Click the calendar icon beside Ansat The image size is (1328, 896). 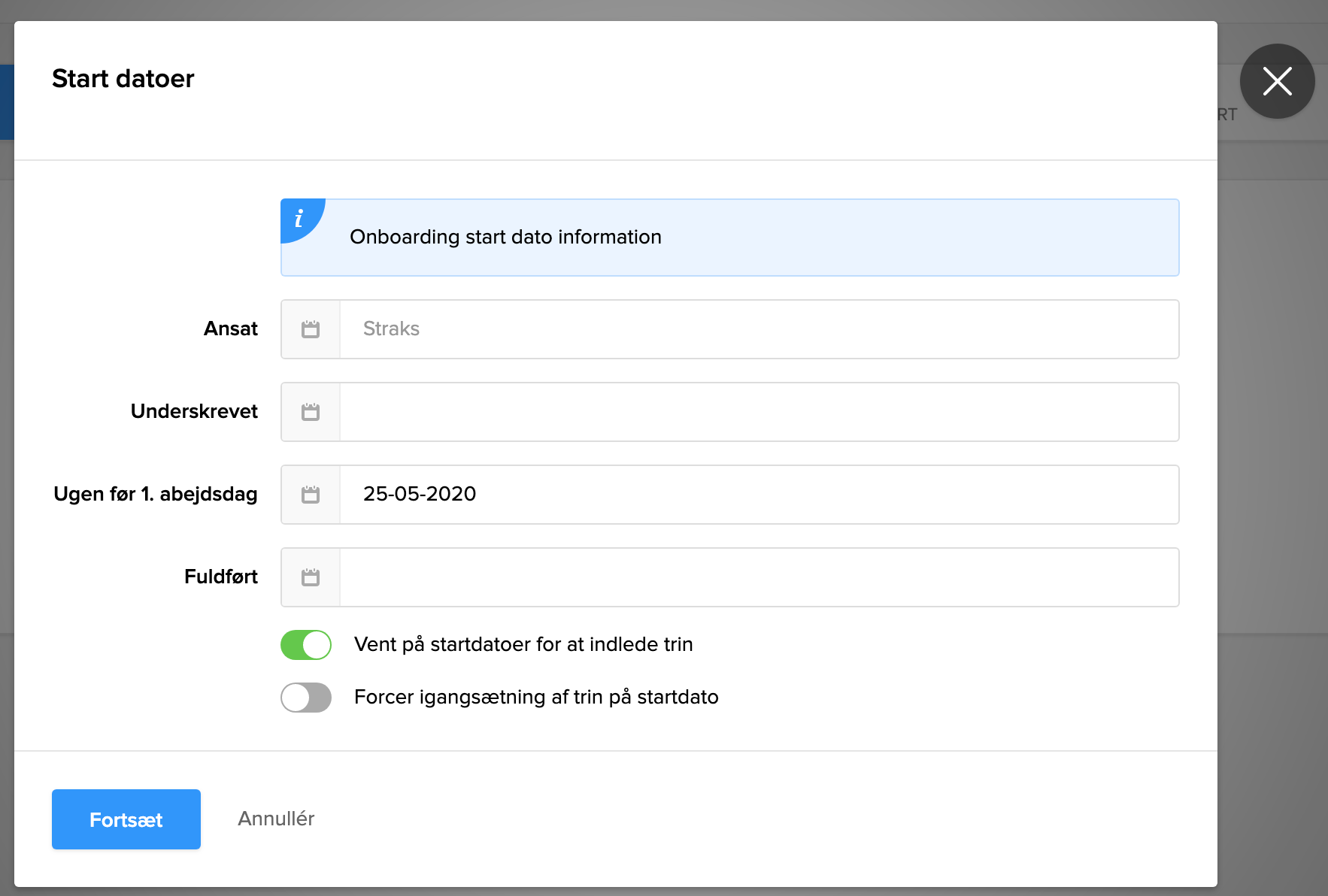pyautogui.click(x=311, y=329)
